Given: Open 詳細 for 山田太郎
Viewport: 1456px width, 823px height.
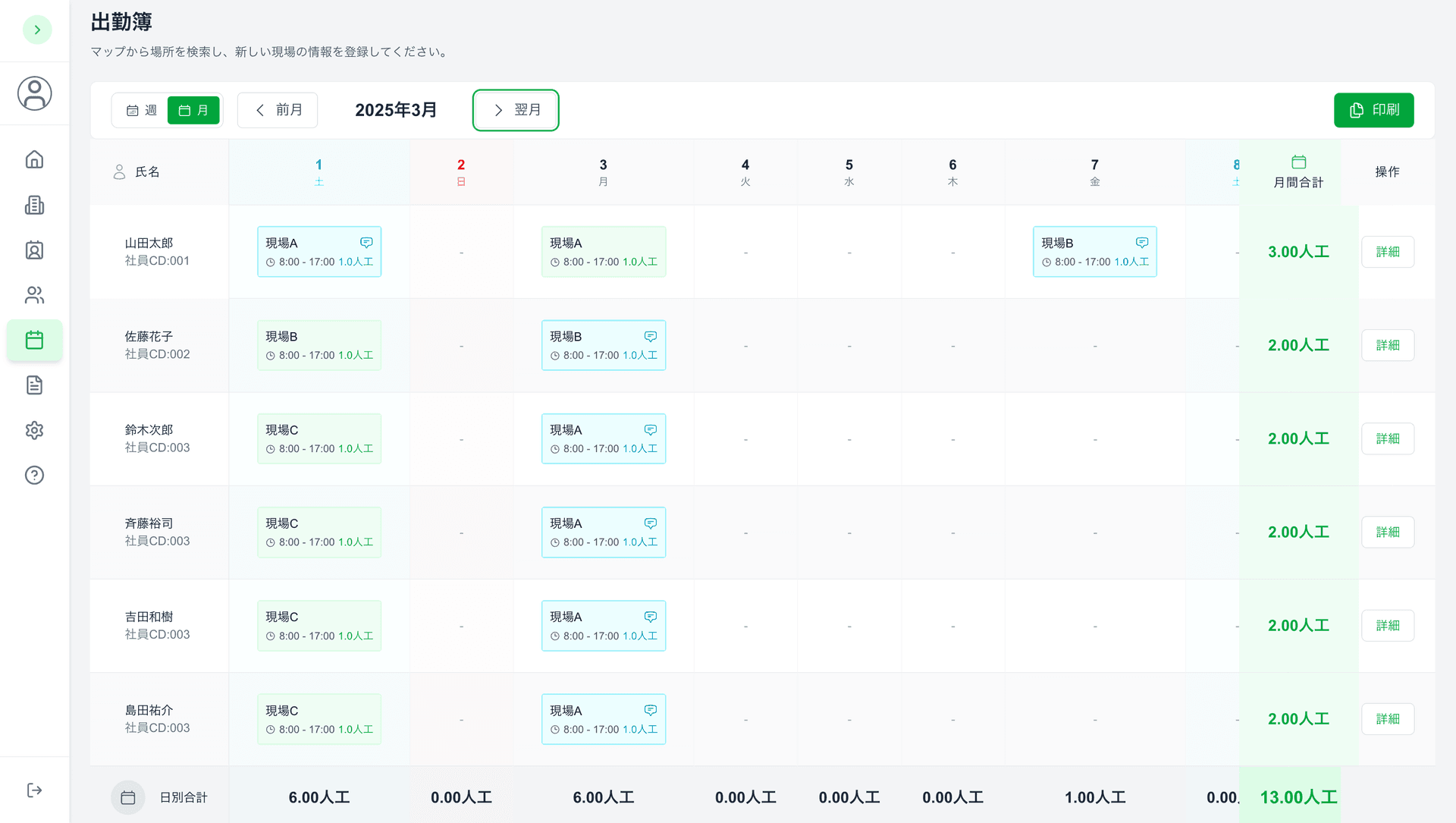Looking at the screenshot, I should 1387,252.
